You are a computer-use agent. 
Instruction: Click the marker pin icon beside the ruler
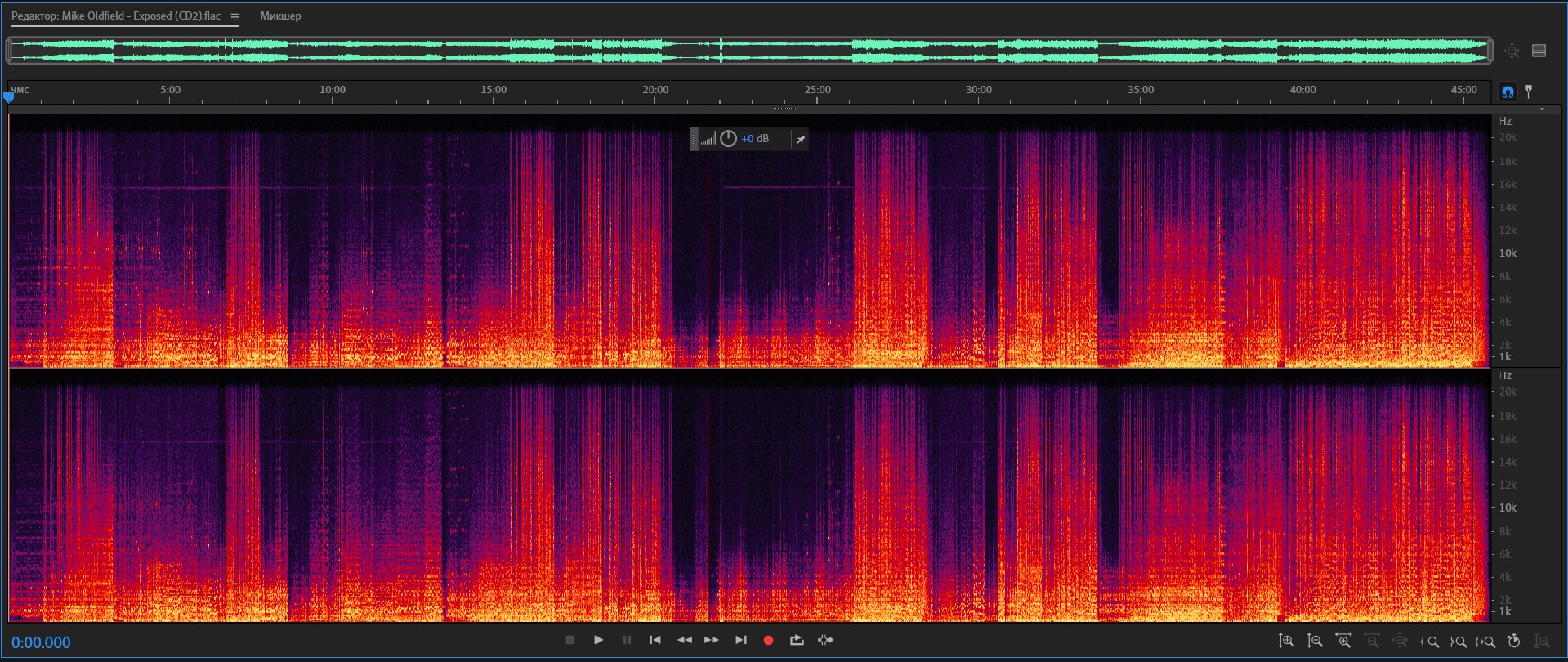point(1529,92)
